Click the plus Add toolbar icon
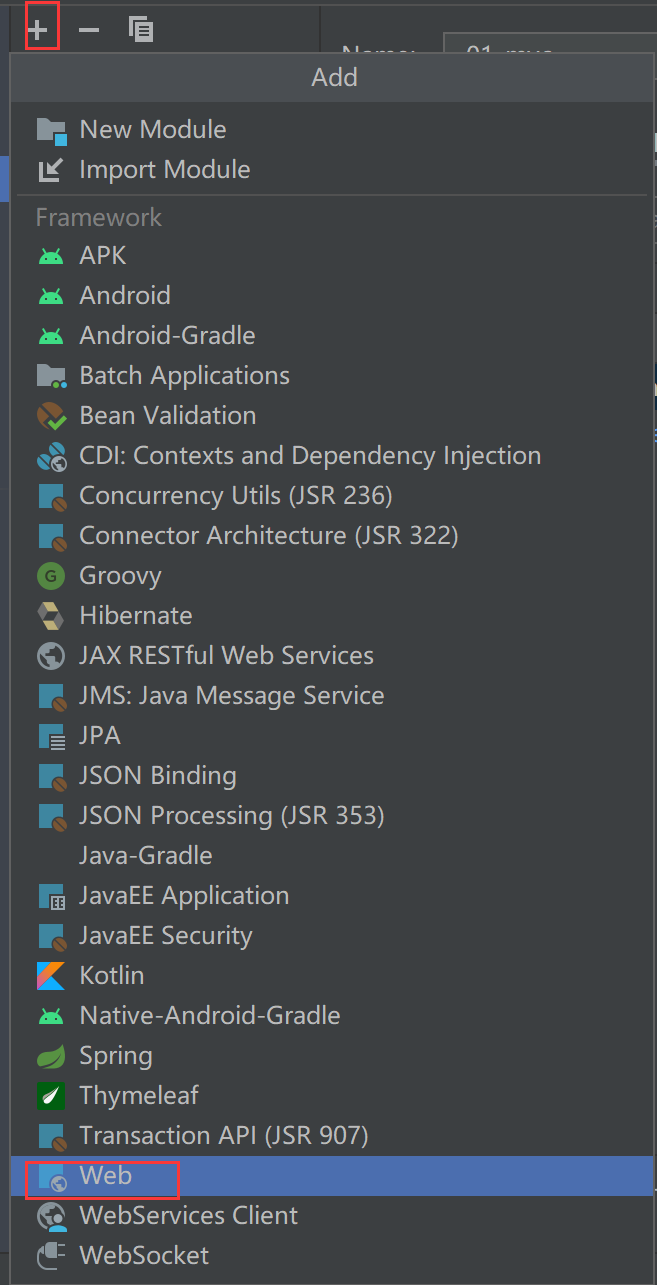 point(38,29)
